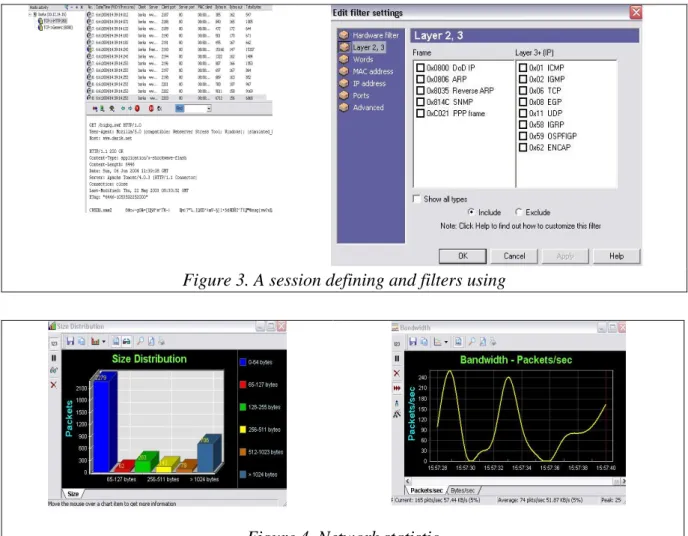Viewport: 688px width, 536px height.
Task: Check the 0x01 ICMP protocol box
Action: point(523,68)
